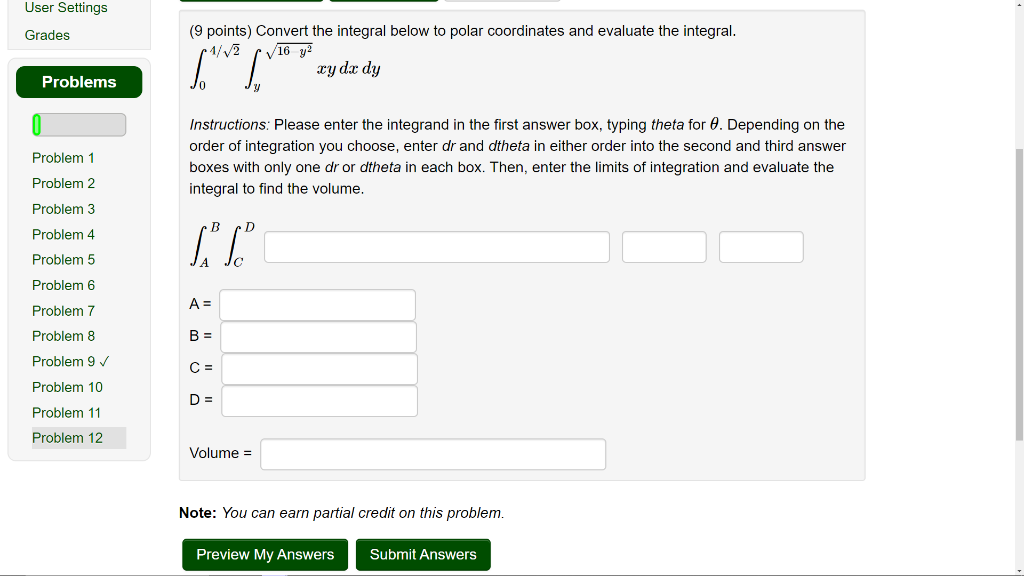The image size is (1024, 576).
Task: Navigate to Problem 5
Action: pos(63,259)
